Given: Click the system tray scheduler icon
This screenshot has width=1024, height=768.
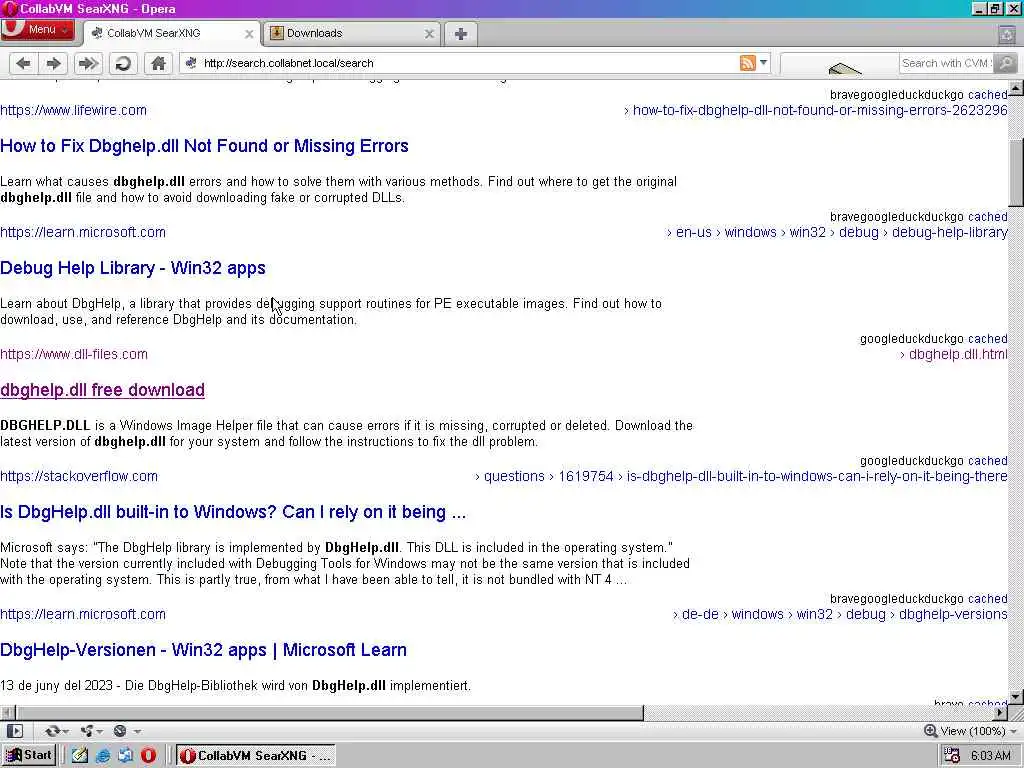Looking at the screenshot, I should click(952, 756).
